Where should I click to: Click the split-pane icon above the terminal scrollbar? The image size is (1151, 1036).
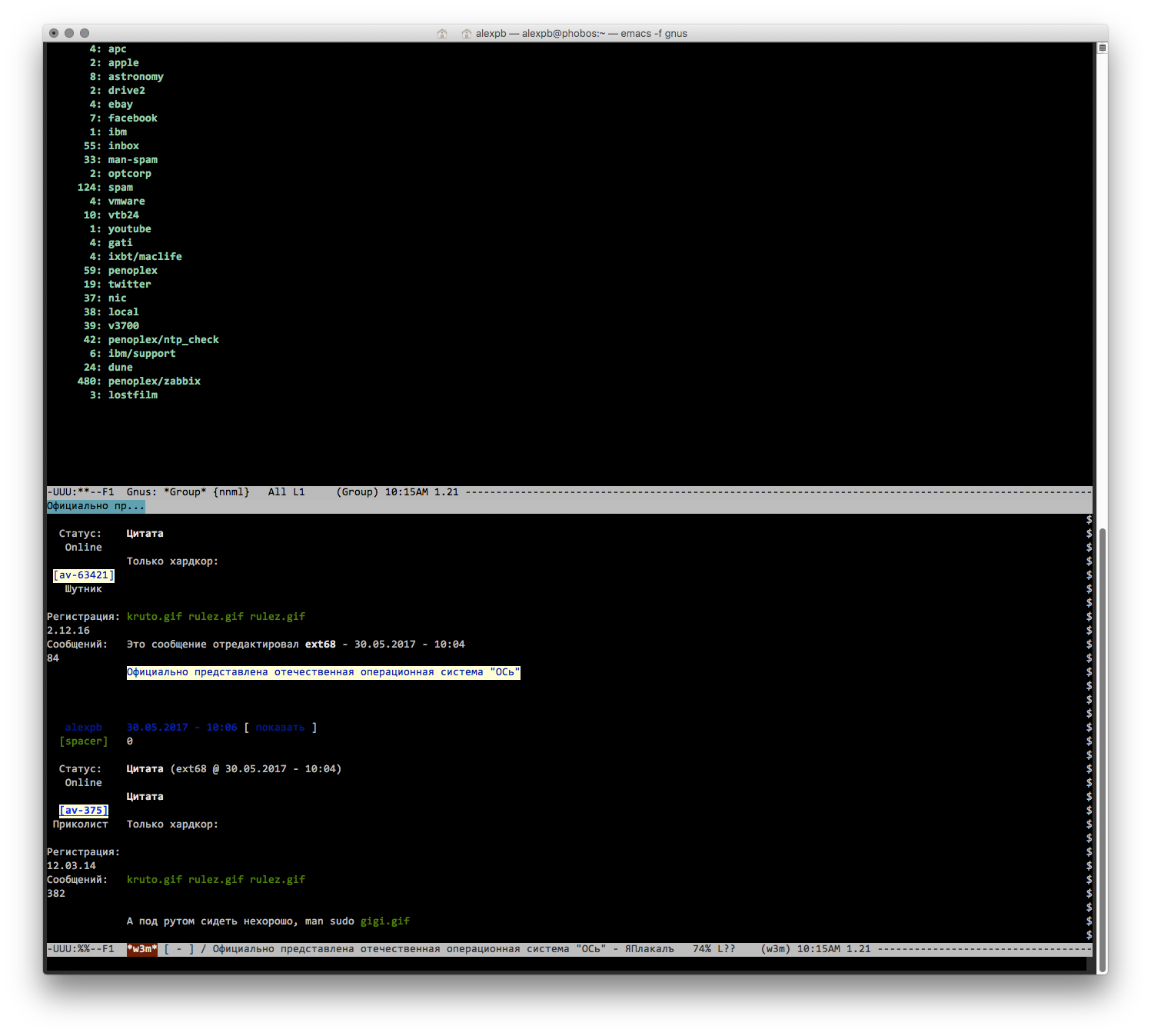tap(1102, 48)
